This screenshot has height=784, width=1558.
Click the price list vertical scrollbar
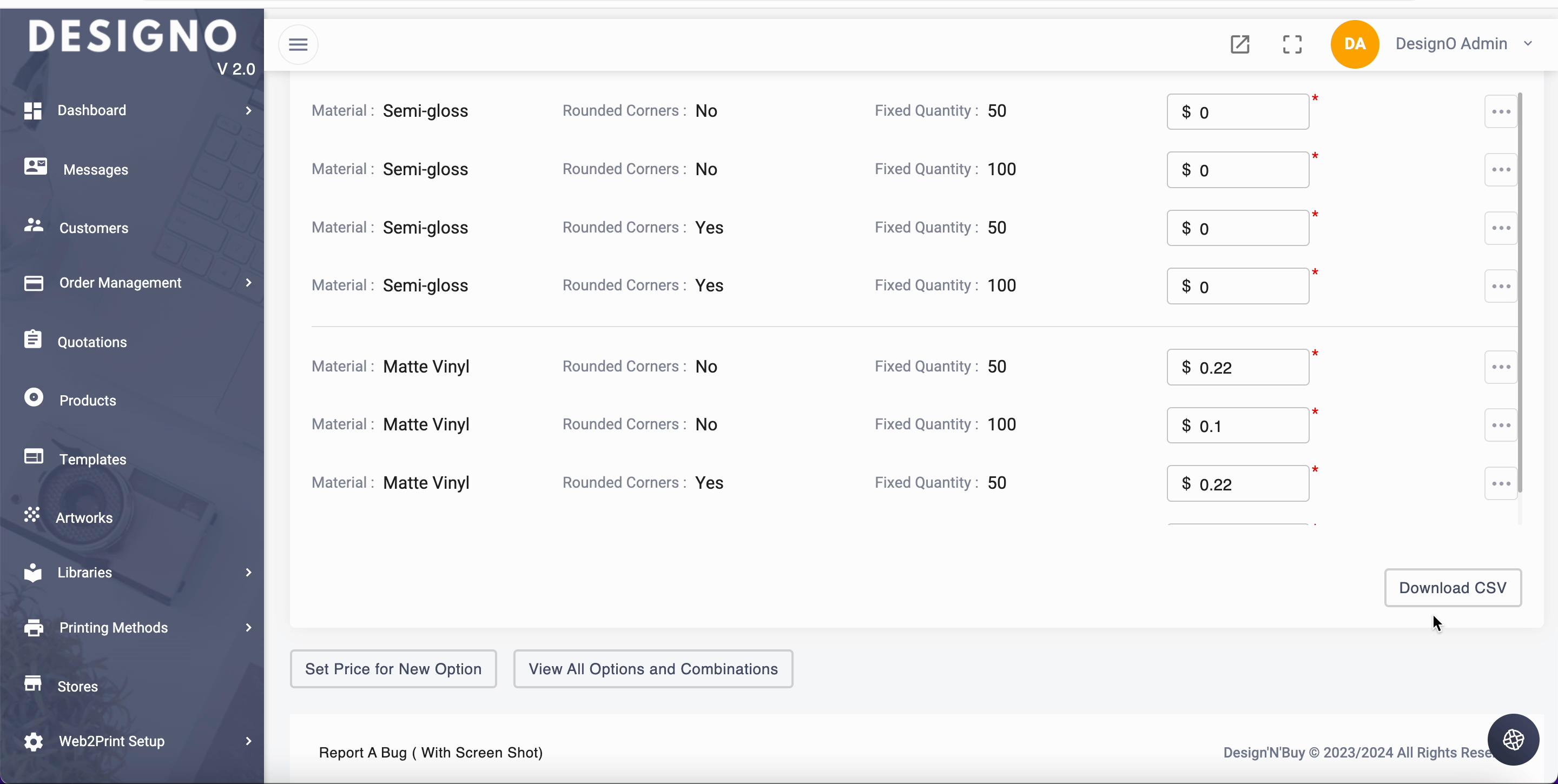(x=1520, y=290)
